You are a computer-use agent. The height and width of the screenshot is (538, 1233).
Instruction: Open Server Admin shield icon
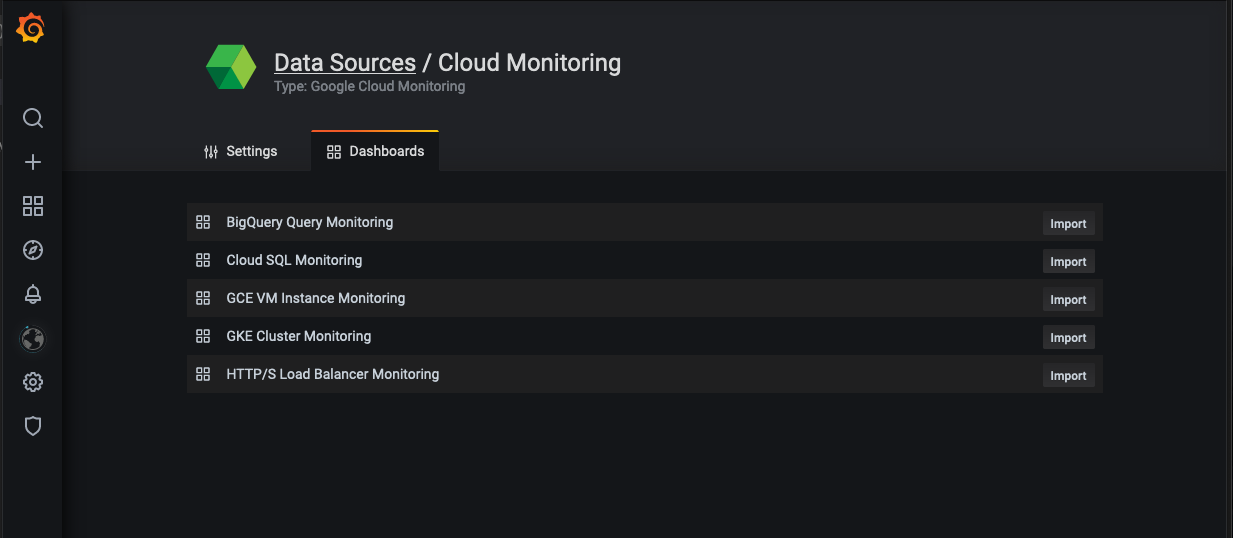pyautogui.click(x=33, y=426)
